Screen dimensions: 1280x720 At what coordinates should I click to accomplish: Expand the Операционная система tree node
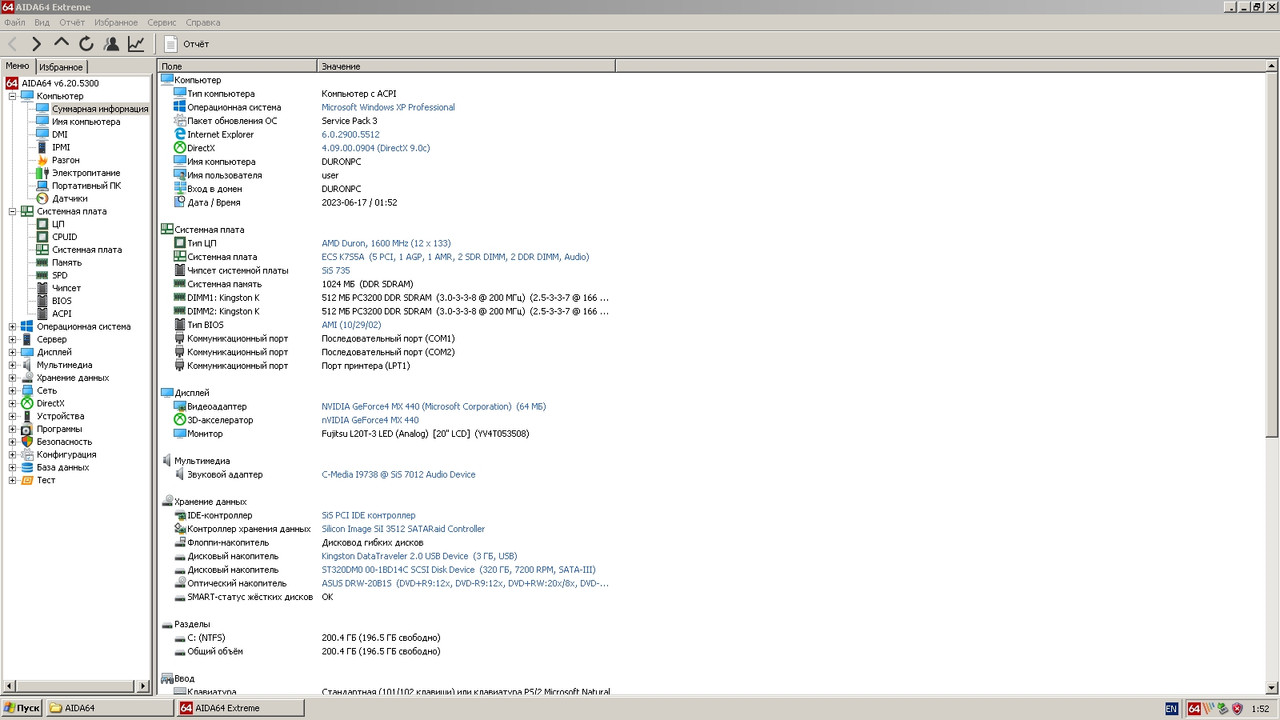[x=12, y=326]
